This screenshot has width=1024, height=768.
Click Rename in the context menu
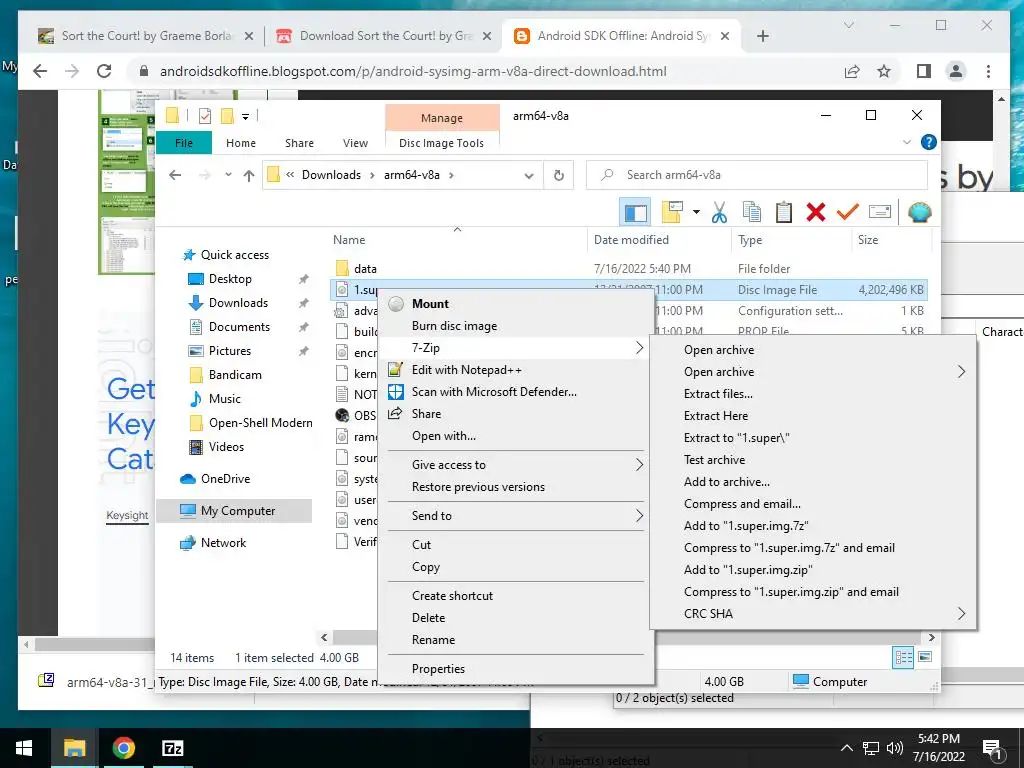pyautogui.click(x=515, y=640)
